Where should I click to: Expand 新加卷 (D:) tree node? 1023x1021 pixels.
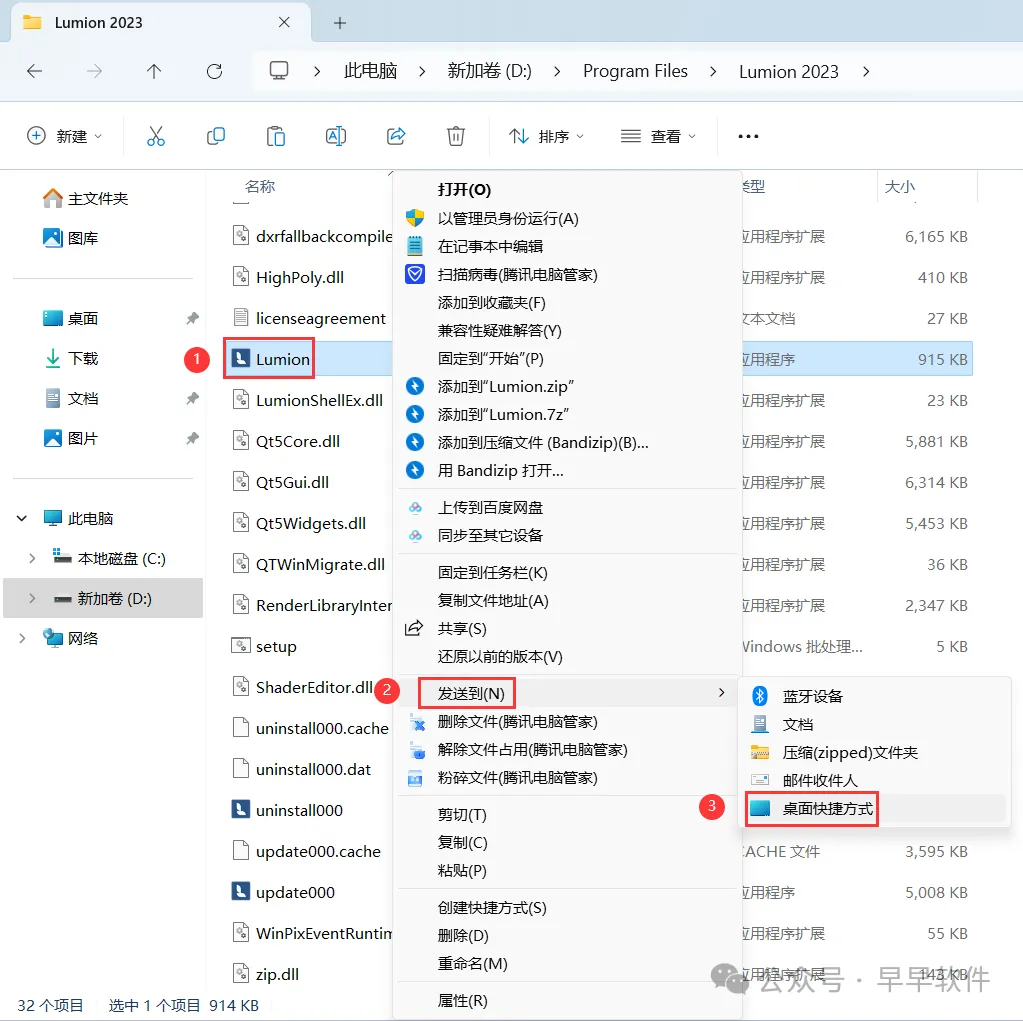pos(31,598)
